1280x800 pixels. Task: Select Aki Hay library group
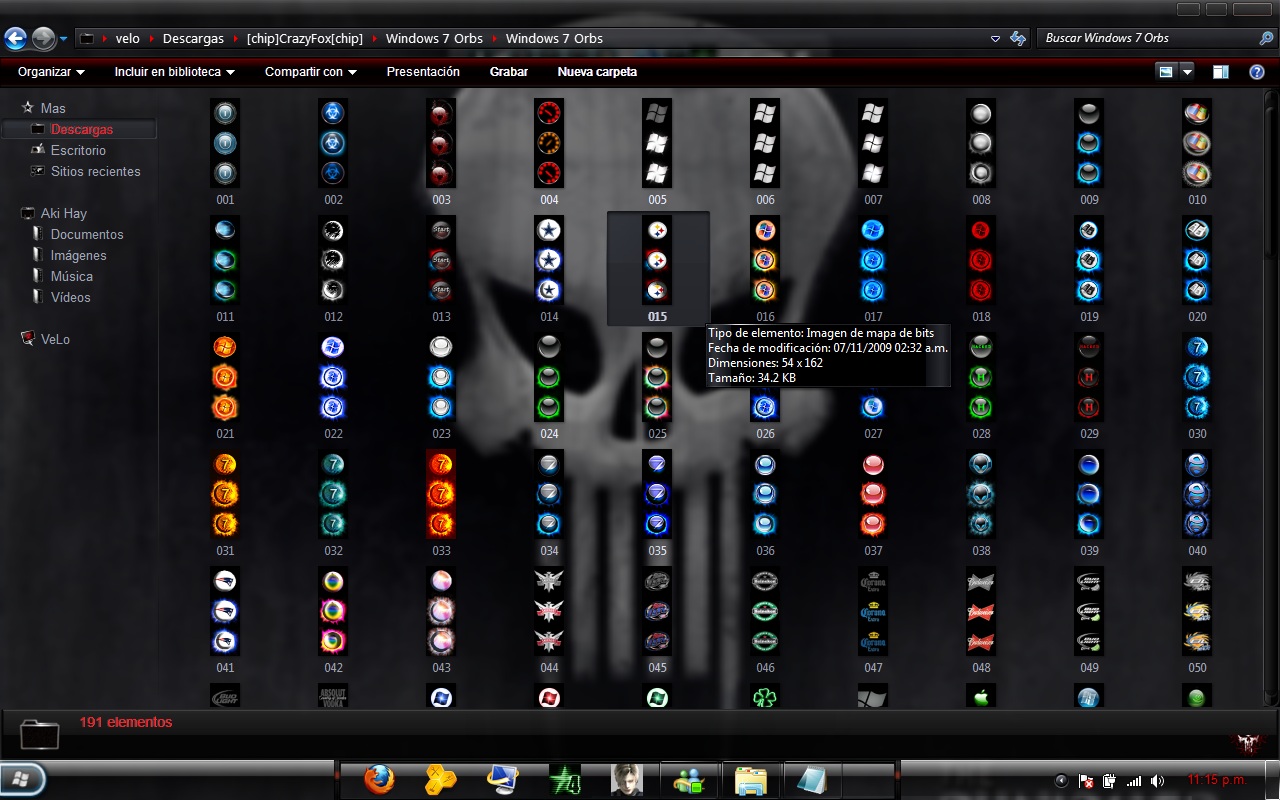pyautogui.click(x=64, y=213)
